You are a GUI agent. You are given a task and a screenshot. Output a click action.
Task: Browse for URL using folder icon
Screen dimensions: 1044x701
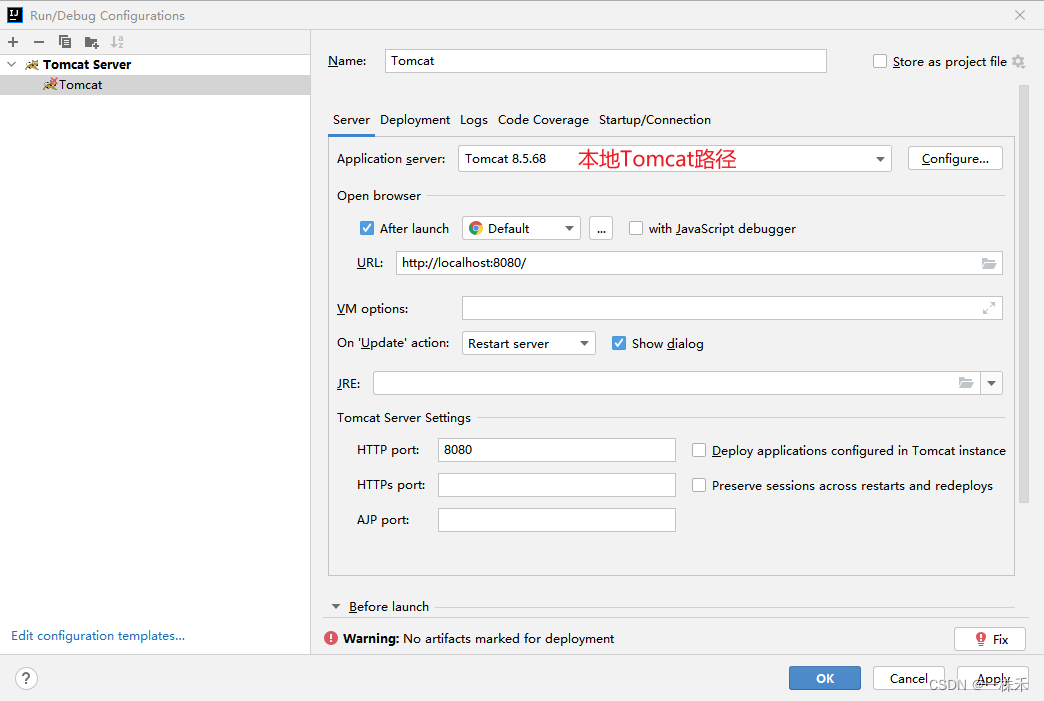[x=989, y=263]
